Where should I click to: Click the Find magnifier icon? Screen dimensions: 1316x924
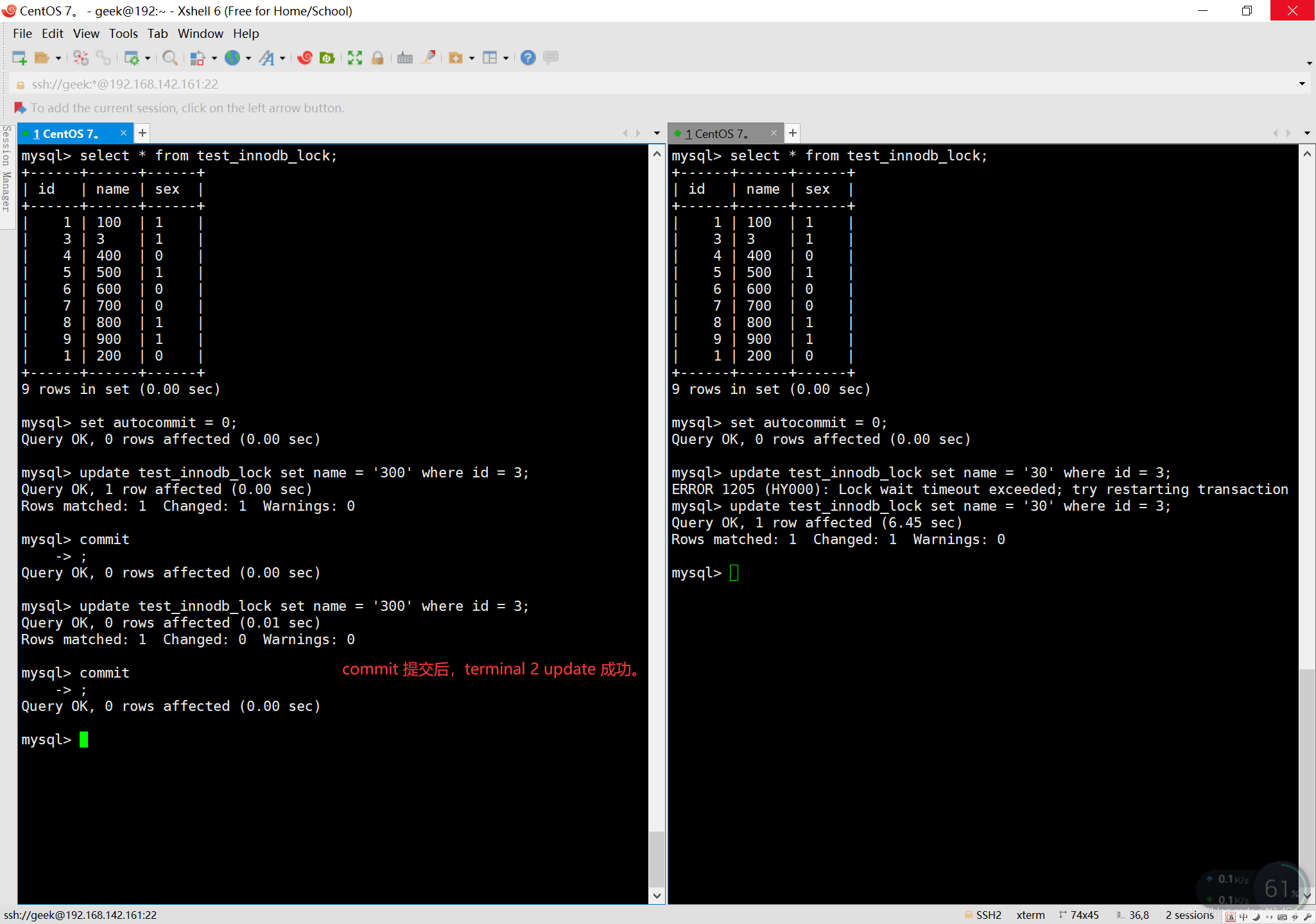pyautogui.click(x=170, y=58)
